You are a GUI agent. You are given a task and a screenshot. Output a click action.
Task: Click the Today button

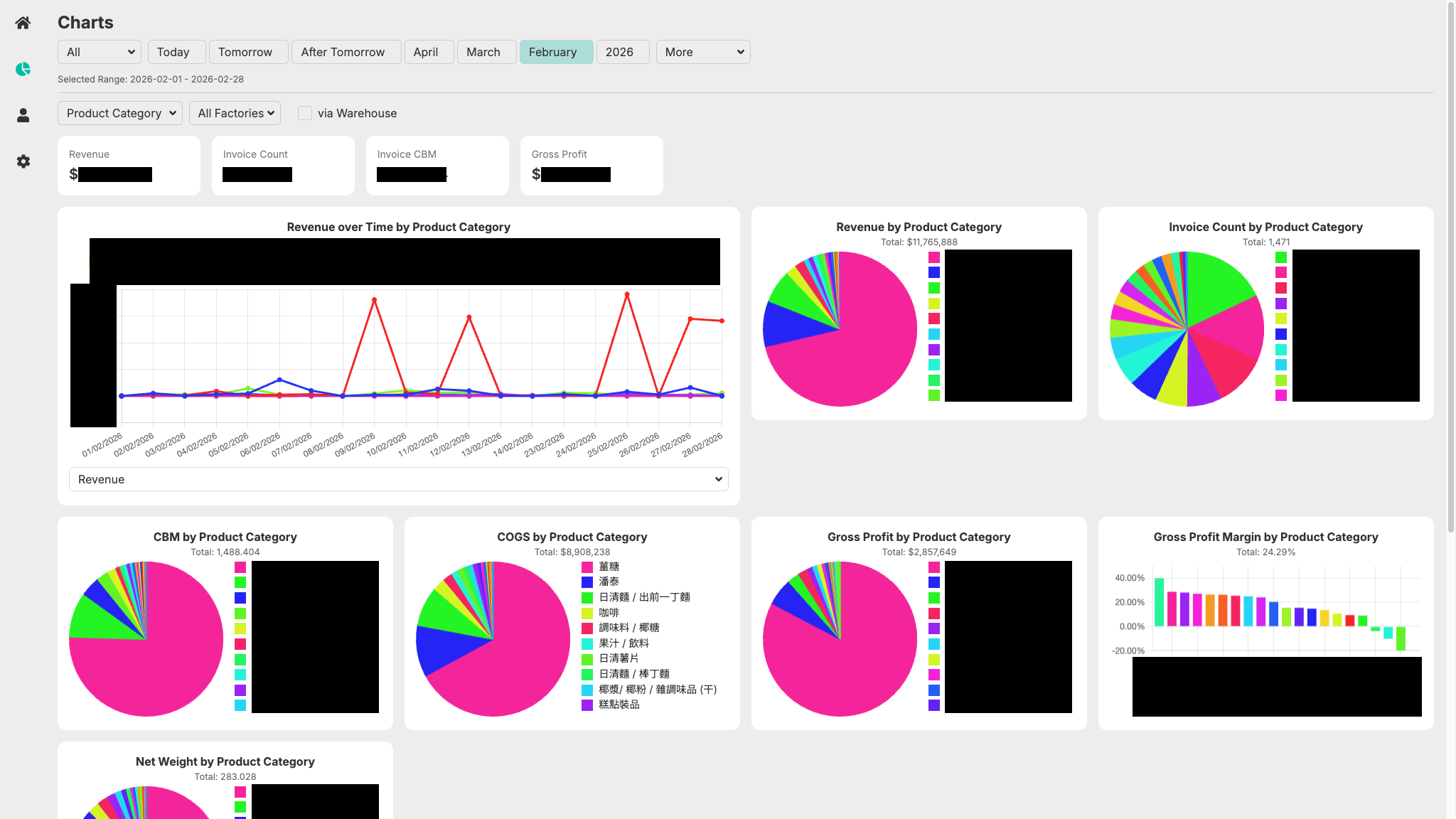(176, 52)
